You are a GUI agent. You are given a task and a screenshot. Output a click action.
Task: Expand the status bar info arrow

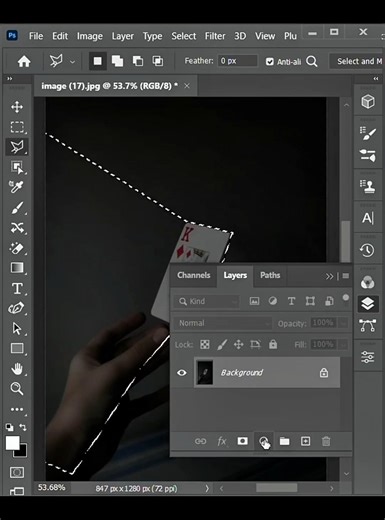click(x=207, y=489)
